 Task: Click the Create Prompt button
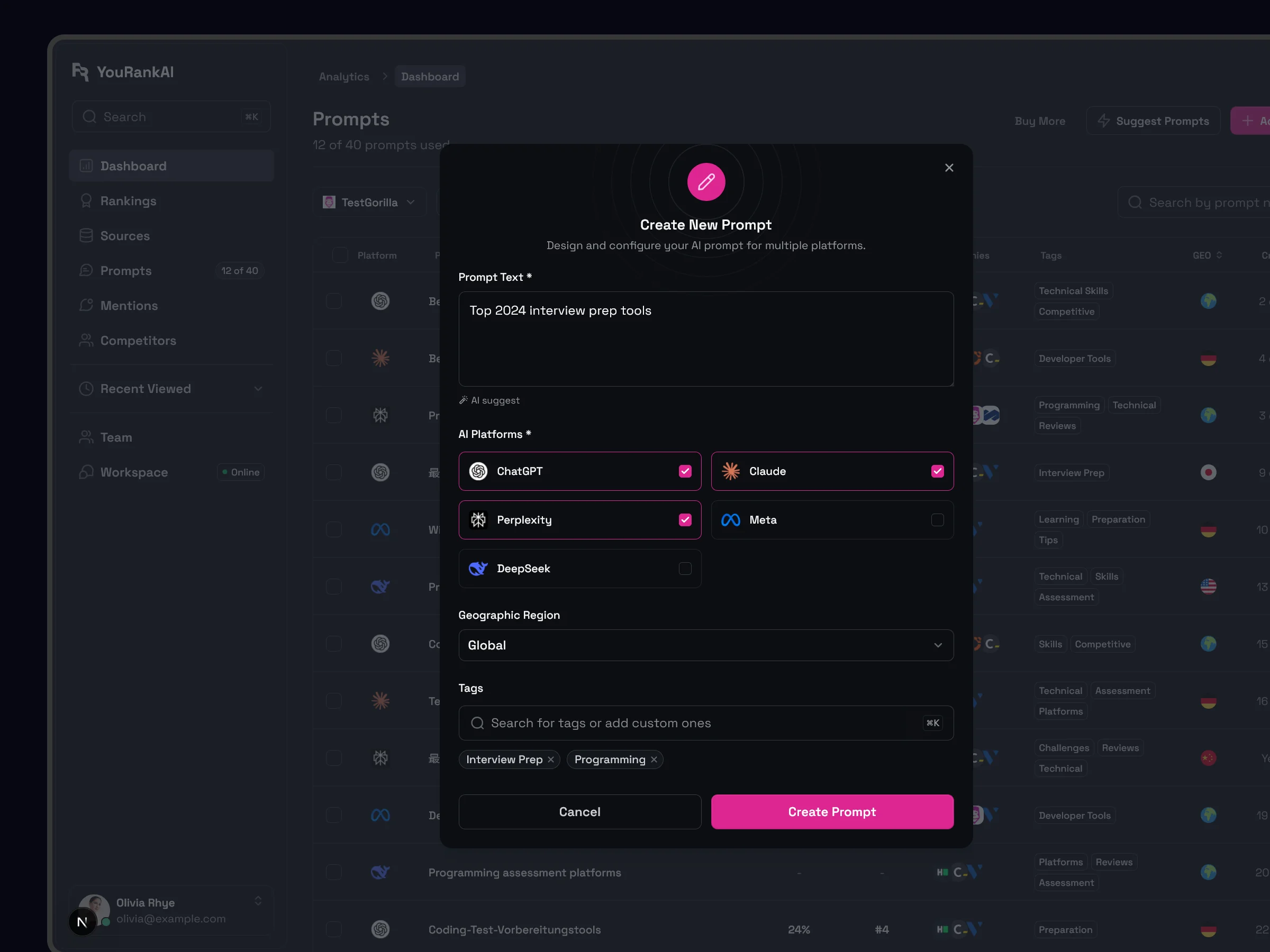[x=831, y=811]
